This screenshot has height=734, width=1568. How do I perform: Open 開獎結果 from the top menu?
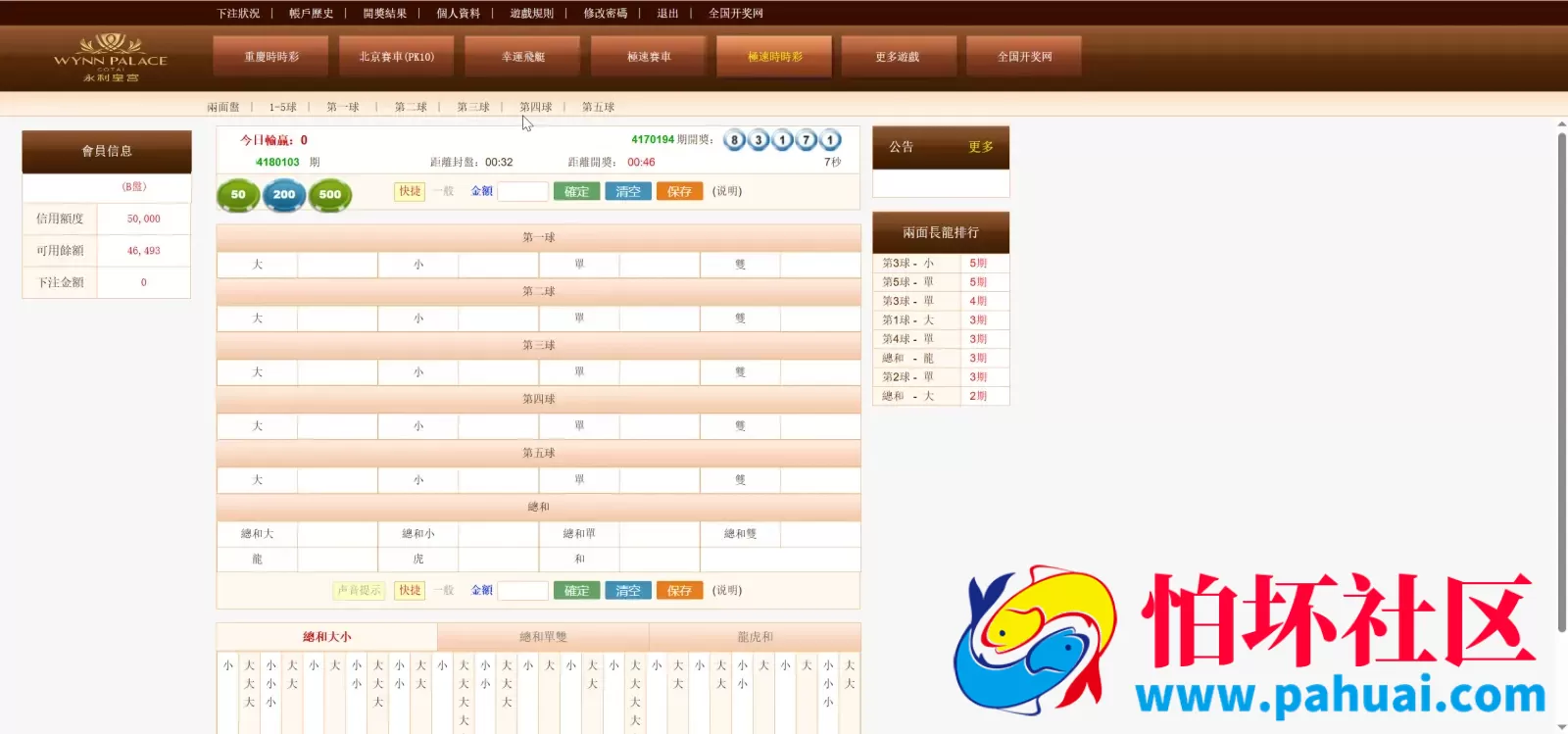tap(384, 14)
